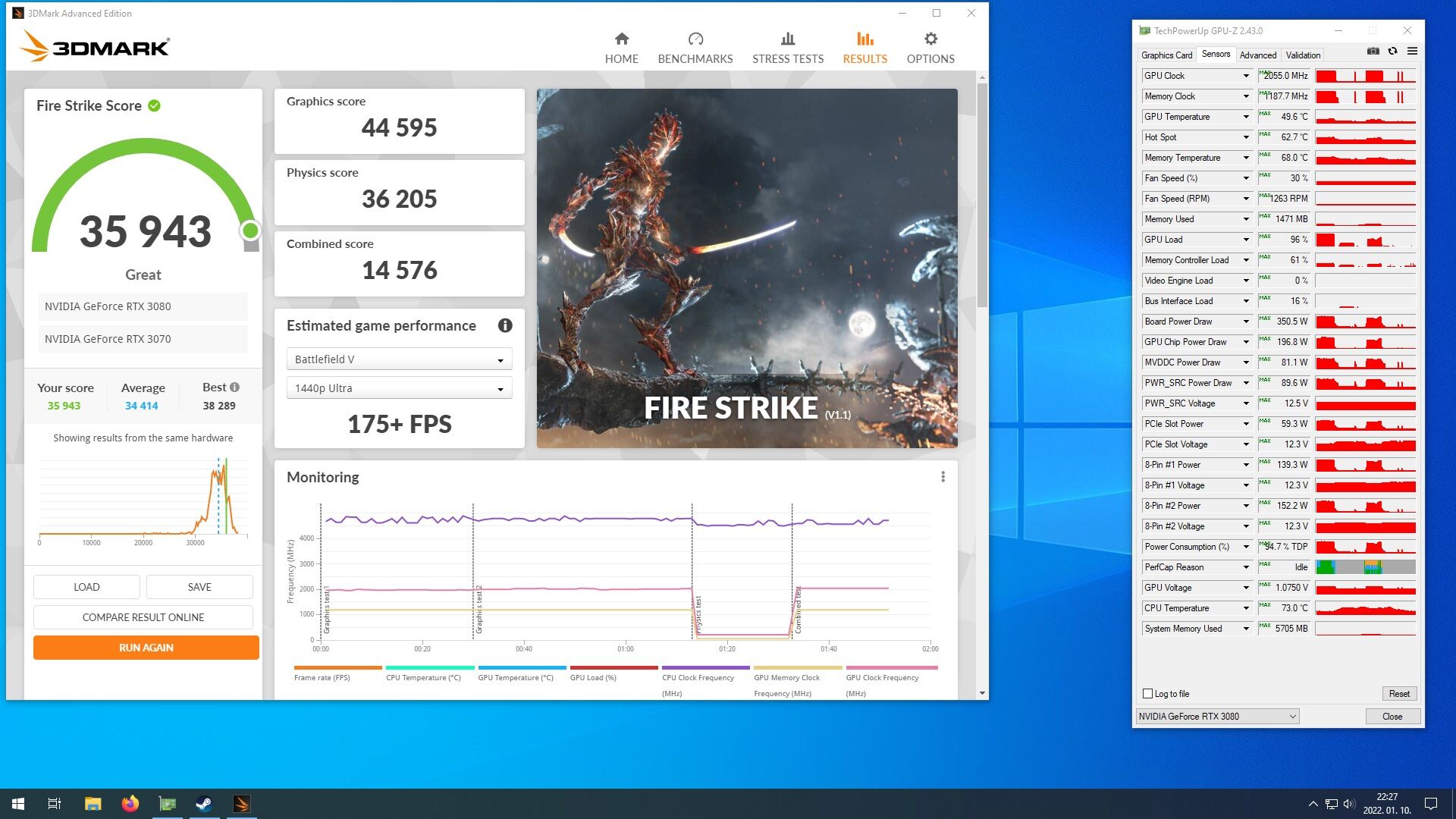Click the GPU-Z refresh icon
Viewport: 1456px width, 819px height.
(1392, 52)
